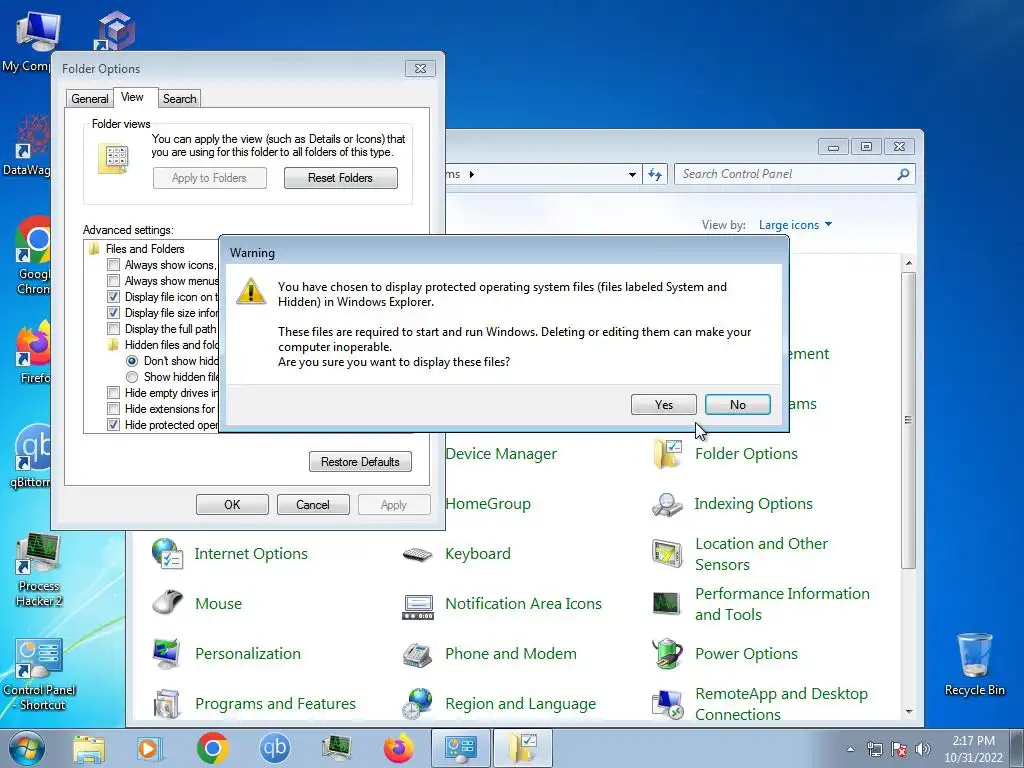
Task: Select Show hidden files radio button
Action: click(132, 377)
